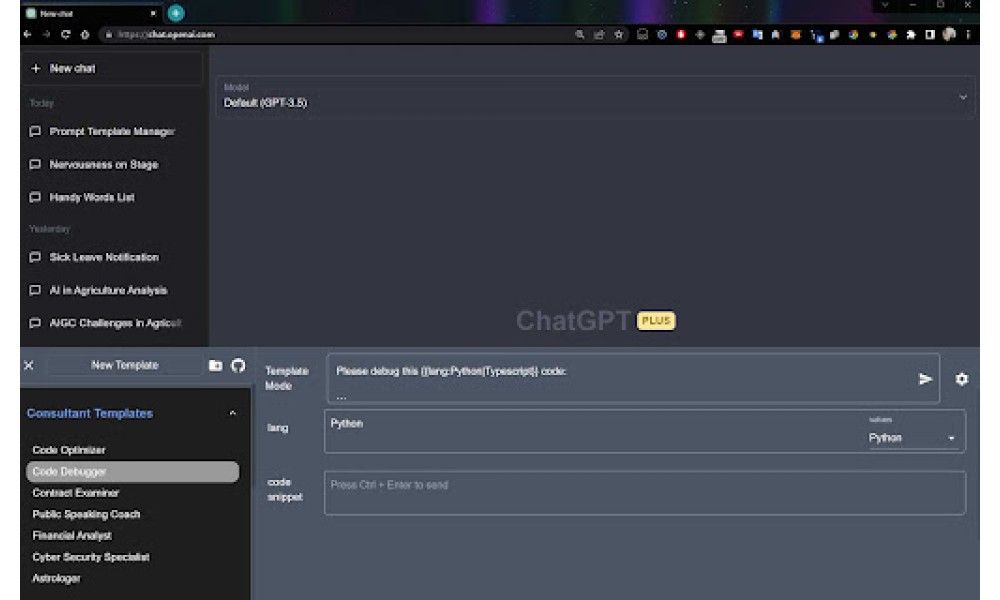Image resolution: width=1000 pixels, height=600 pixels.
Task: Start a New chat from the sidebar
Action: [113, 68]
